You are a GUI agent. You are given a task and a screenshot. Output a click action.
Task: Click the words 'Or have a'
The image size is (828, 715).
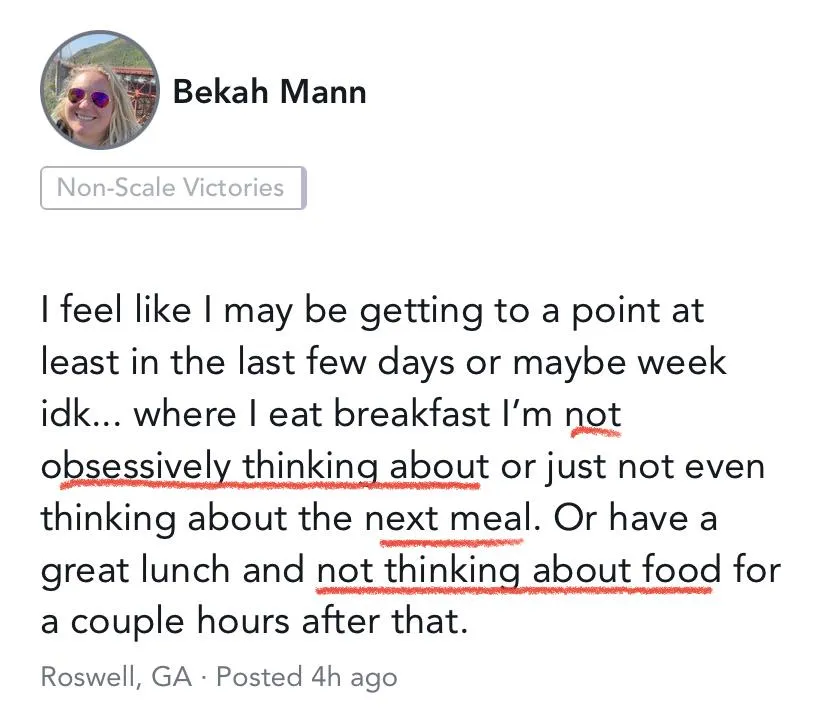[636, 518]
